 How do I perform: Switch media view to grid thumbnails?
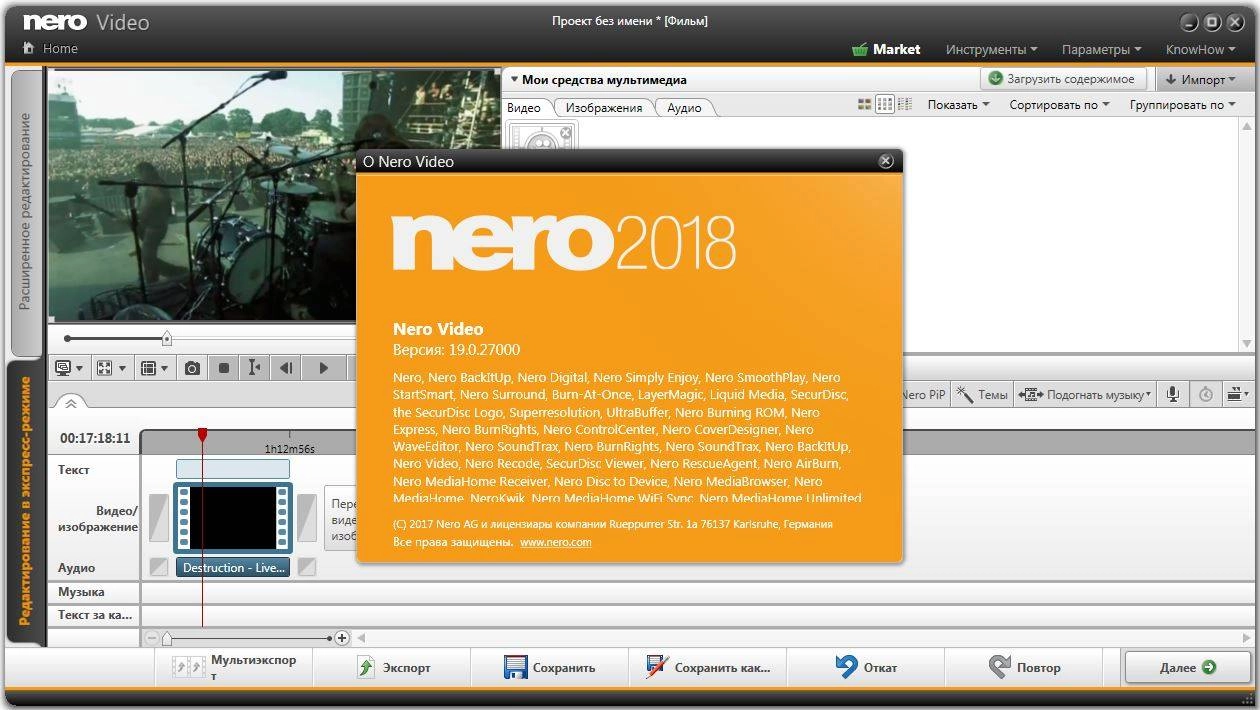(x=885, y=104)
